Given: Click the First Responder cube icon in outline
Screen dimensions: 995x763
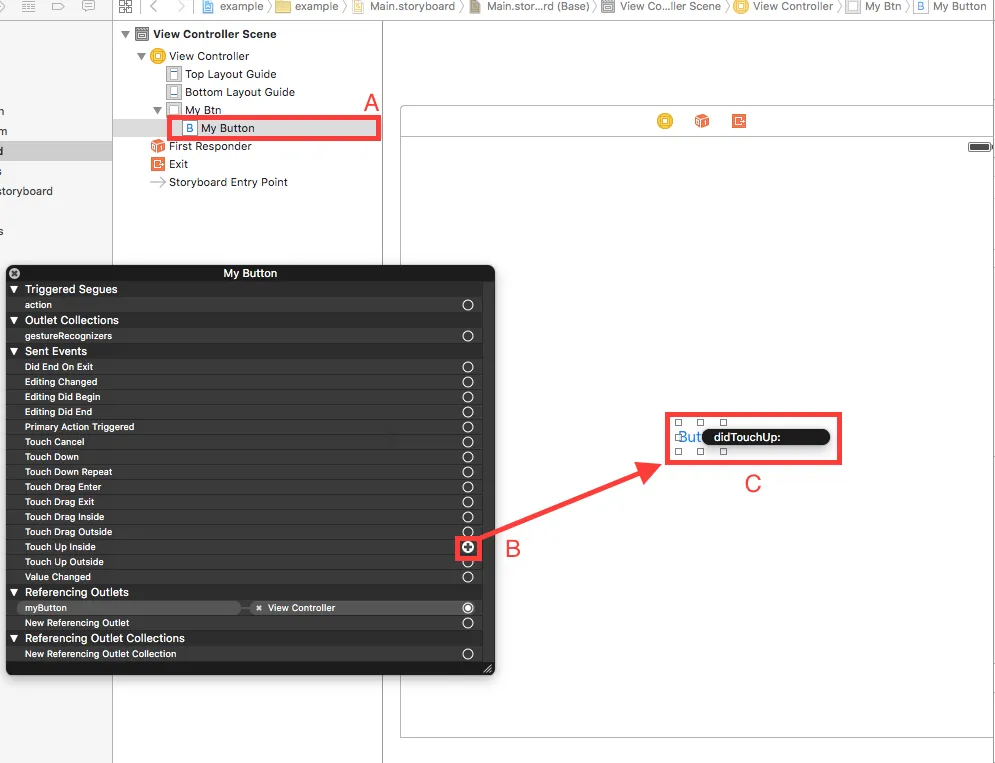Looking at the screenshot, I should [157, 146].
